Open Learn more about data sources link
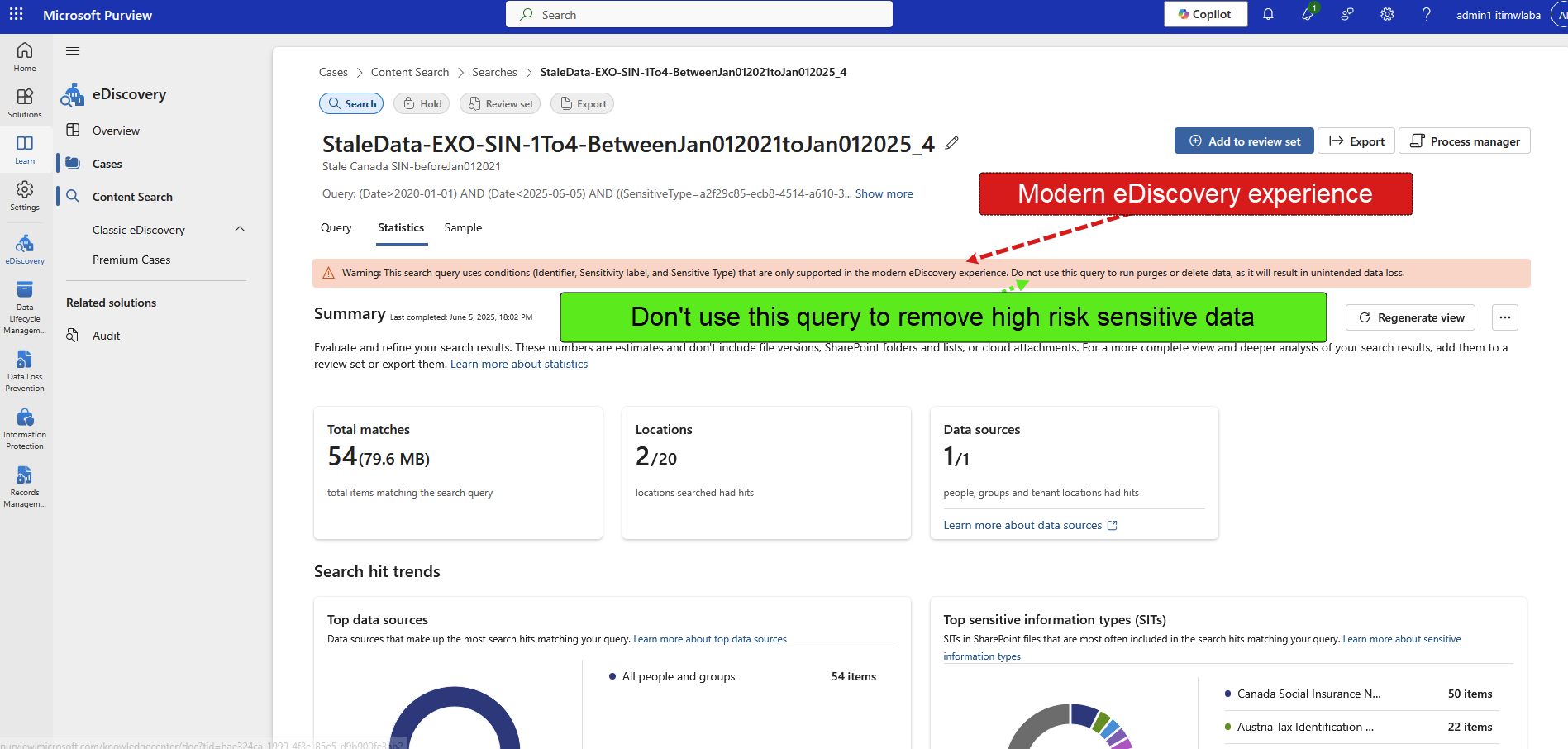Viewport: 1568px width, 749px height. [1030, 525]
